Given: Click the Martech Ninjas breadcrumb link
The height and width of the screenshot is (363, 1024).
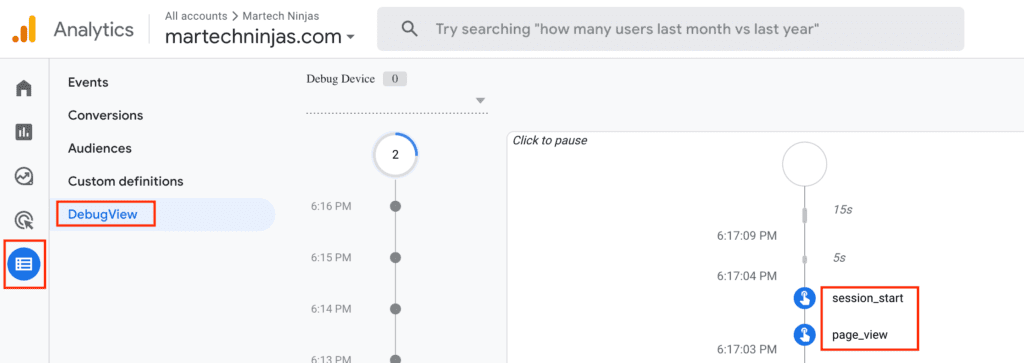Looking at the screenshot, I should (x=281, y=15).
